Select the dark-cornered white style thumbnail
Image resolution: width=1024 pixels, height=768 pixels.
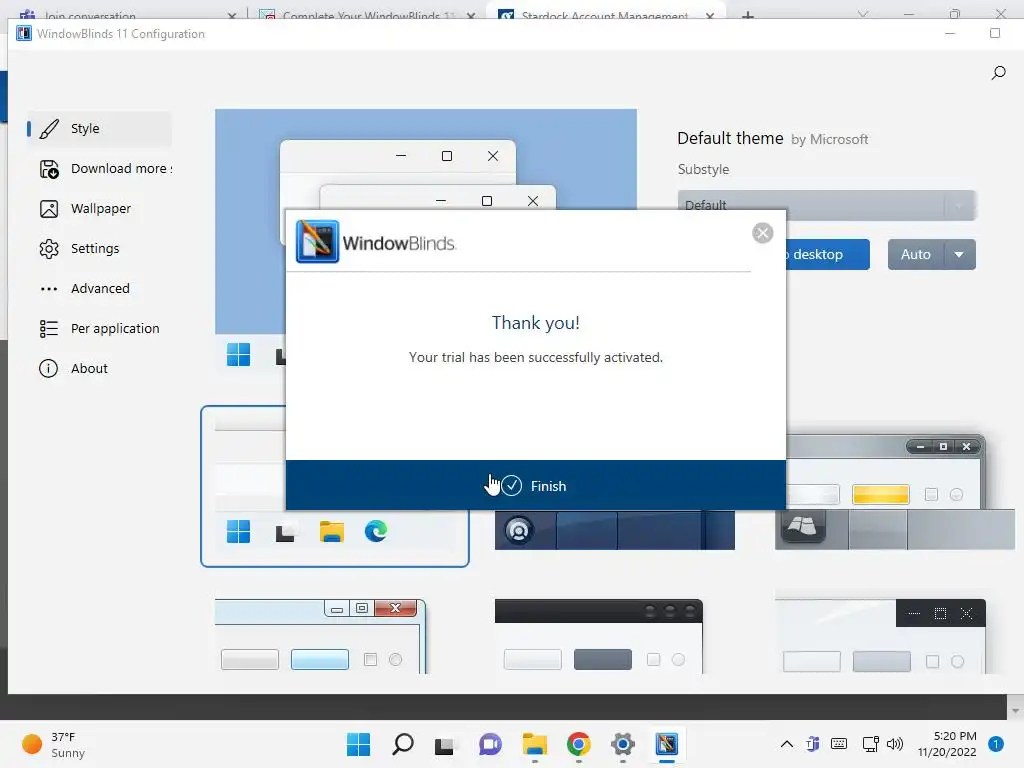click(880, 636)
